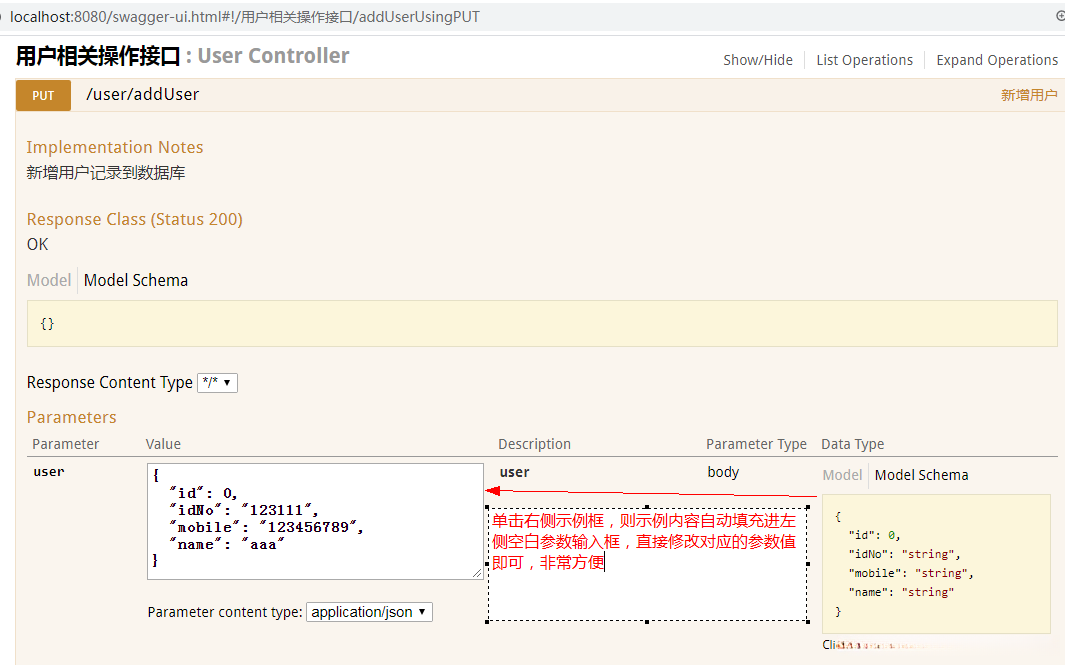
Task: Select Model Schema tab in Data Type column
Action: click(921, 475)
